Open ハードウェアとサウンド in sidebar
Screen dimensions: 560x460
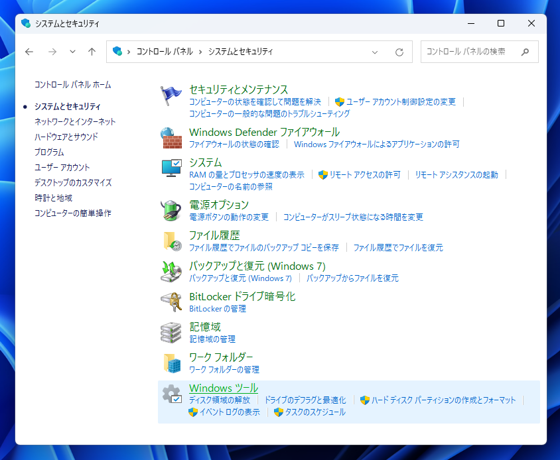coord(66,137)
